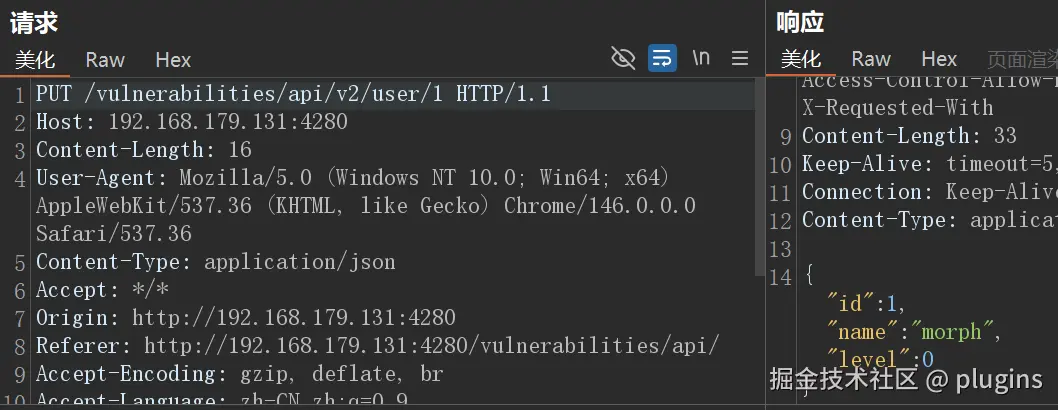Click the 掘金技术社区 @ plugins watermark
1058x410 pixels.
[x=906, y=380]
